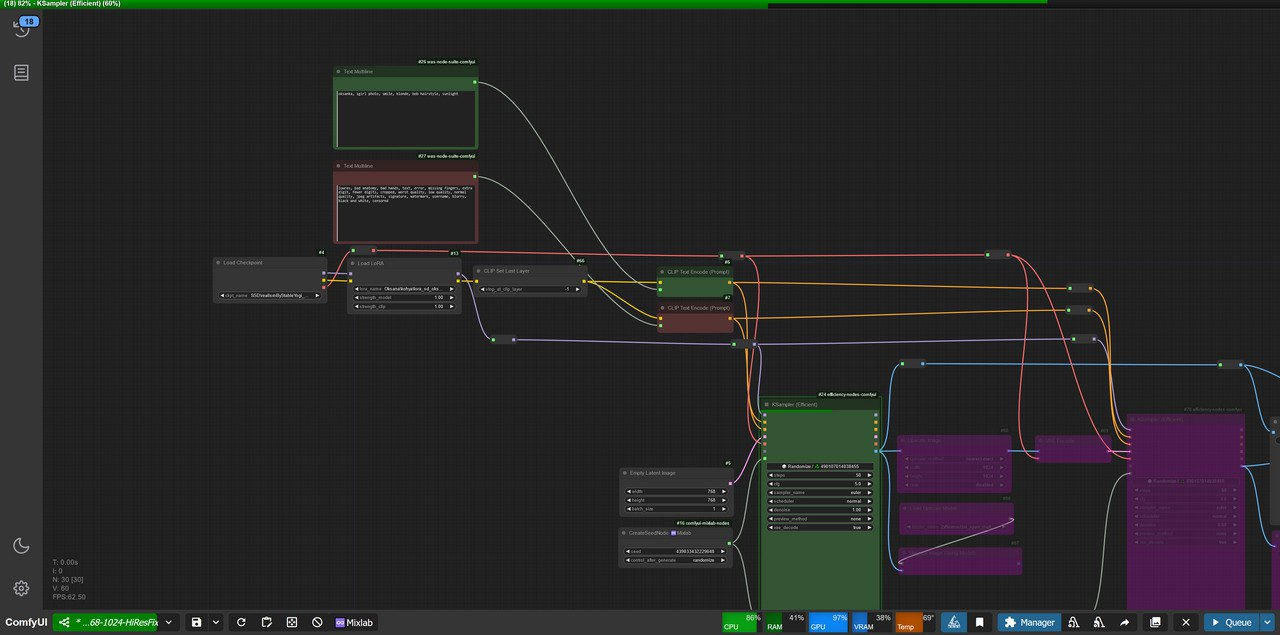
Task: Collapse the red CLIP Text Encode node dot
Action: pyautogui.click(x=663, y=307)
